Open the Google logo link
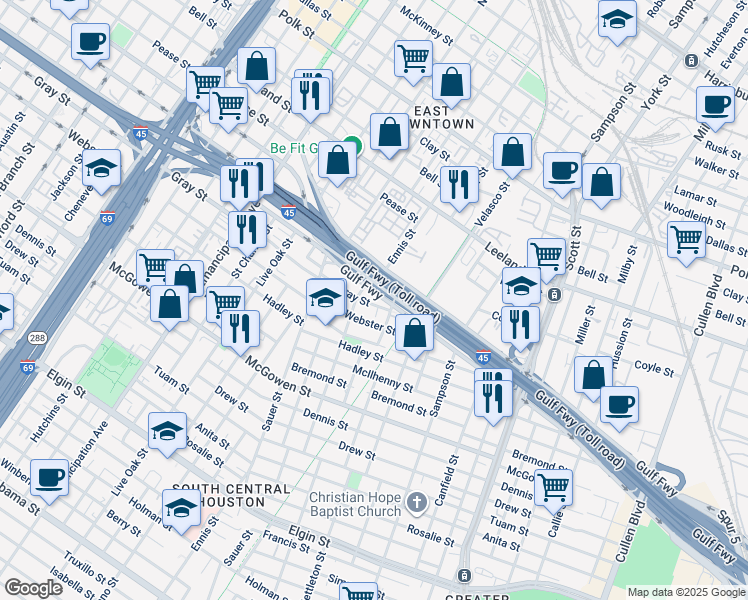 (34, 588)
